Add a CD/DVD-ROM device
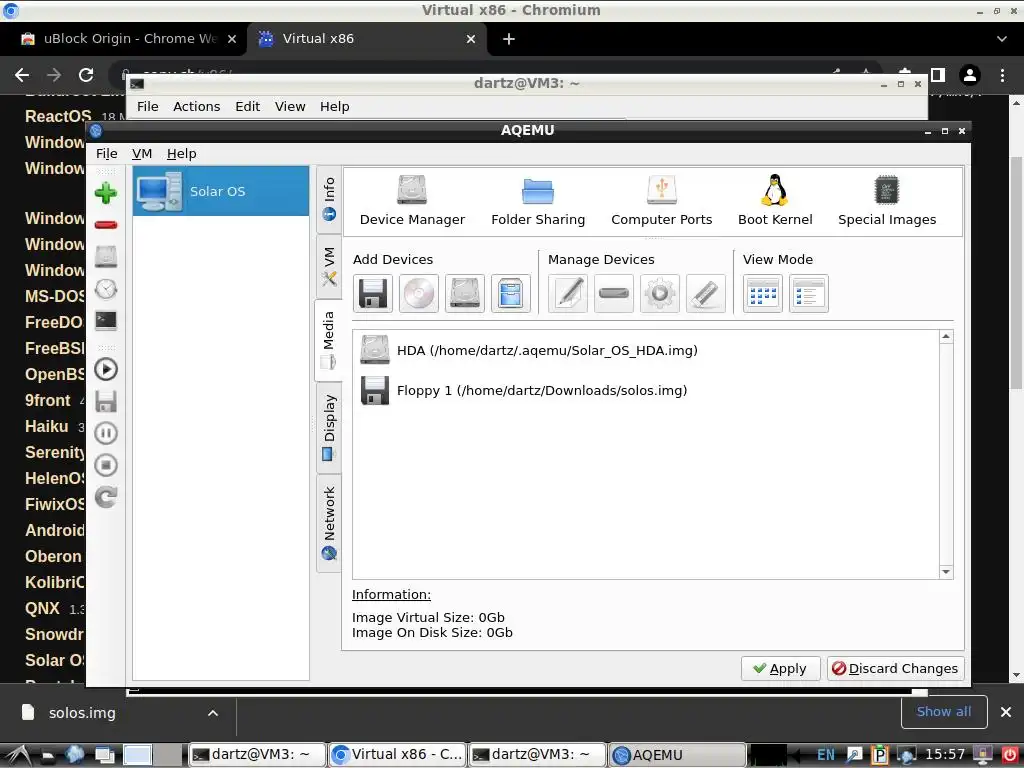The width and height of the screenshot is (1024, 768). pyautogui.click(x=419, y=294)
